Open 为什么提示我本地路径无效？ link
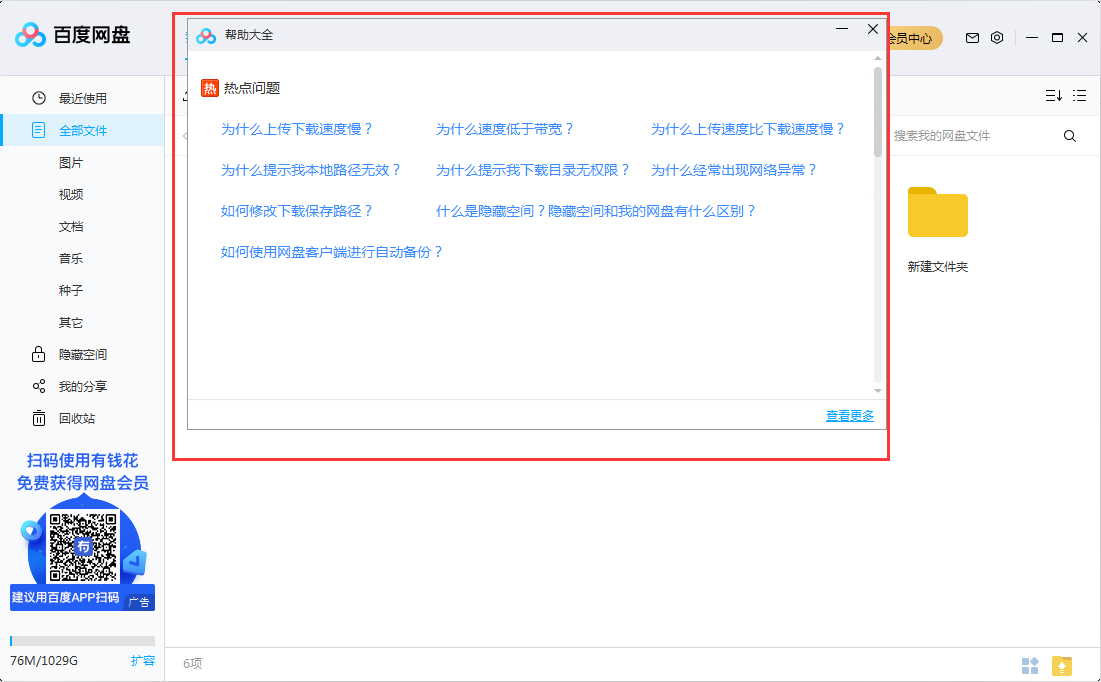Screen dimensions: 1101x682 [x=311, y=170]
